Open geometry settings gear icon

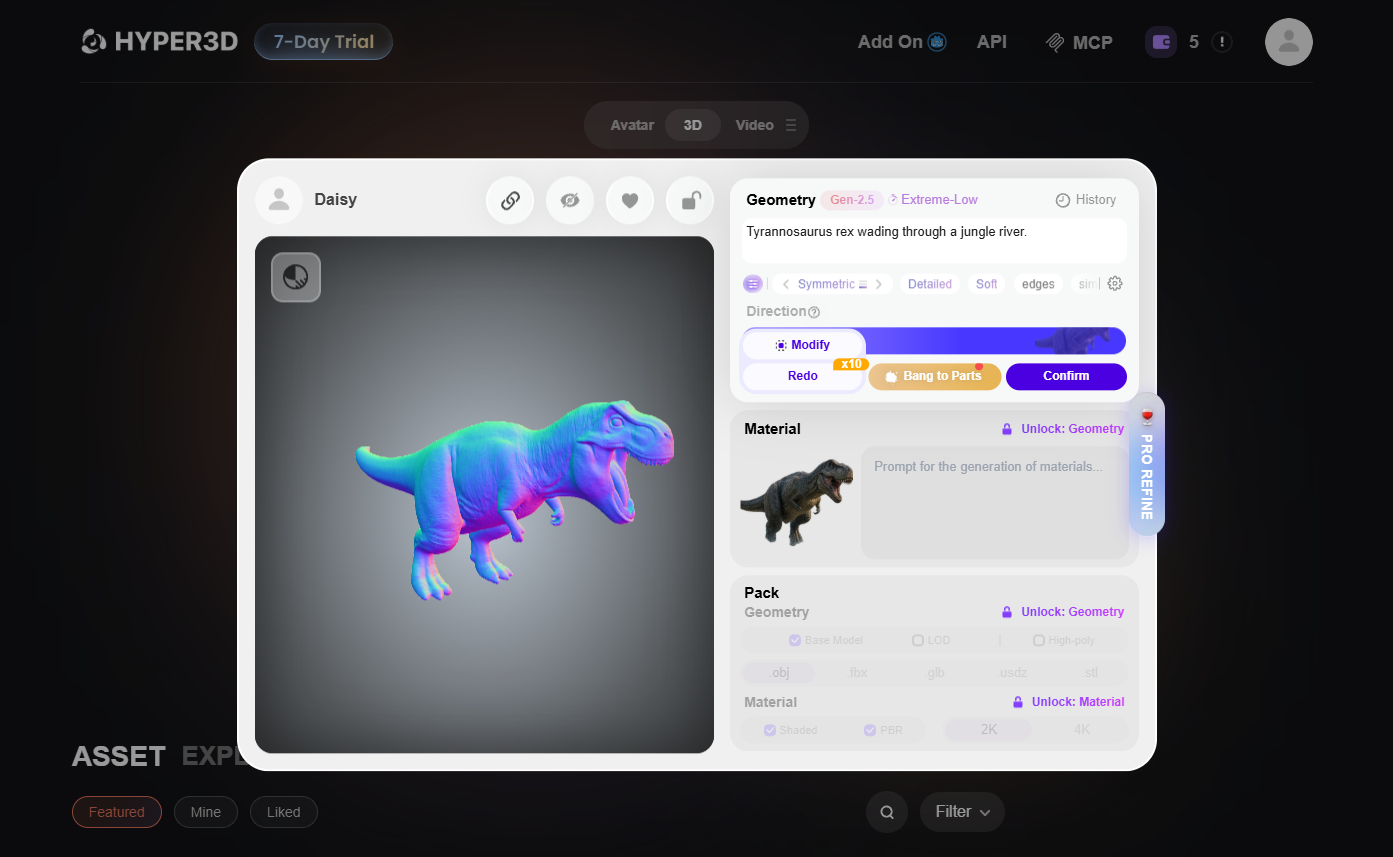tap(1115, 284)
